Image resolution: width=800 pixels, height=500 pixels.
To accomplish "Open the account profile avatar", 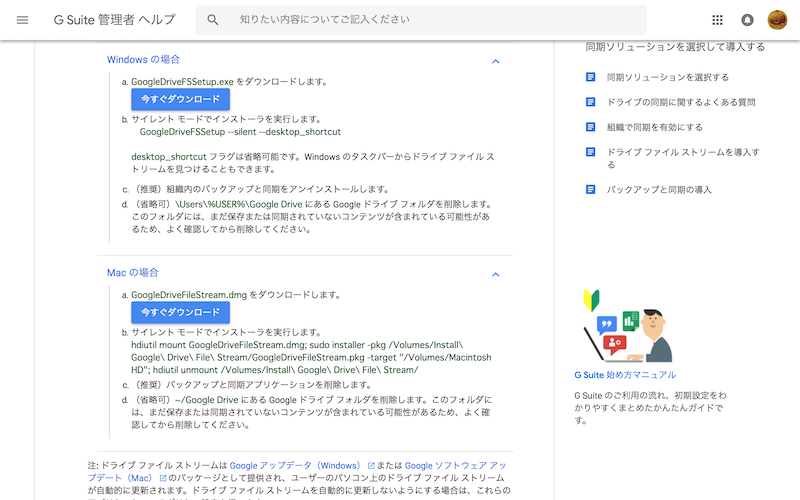I will coord(777,20).
